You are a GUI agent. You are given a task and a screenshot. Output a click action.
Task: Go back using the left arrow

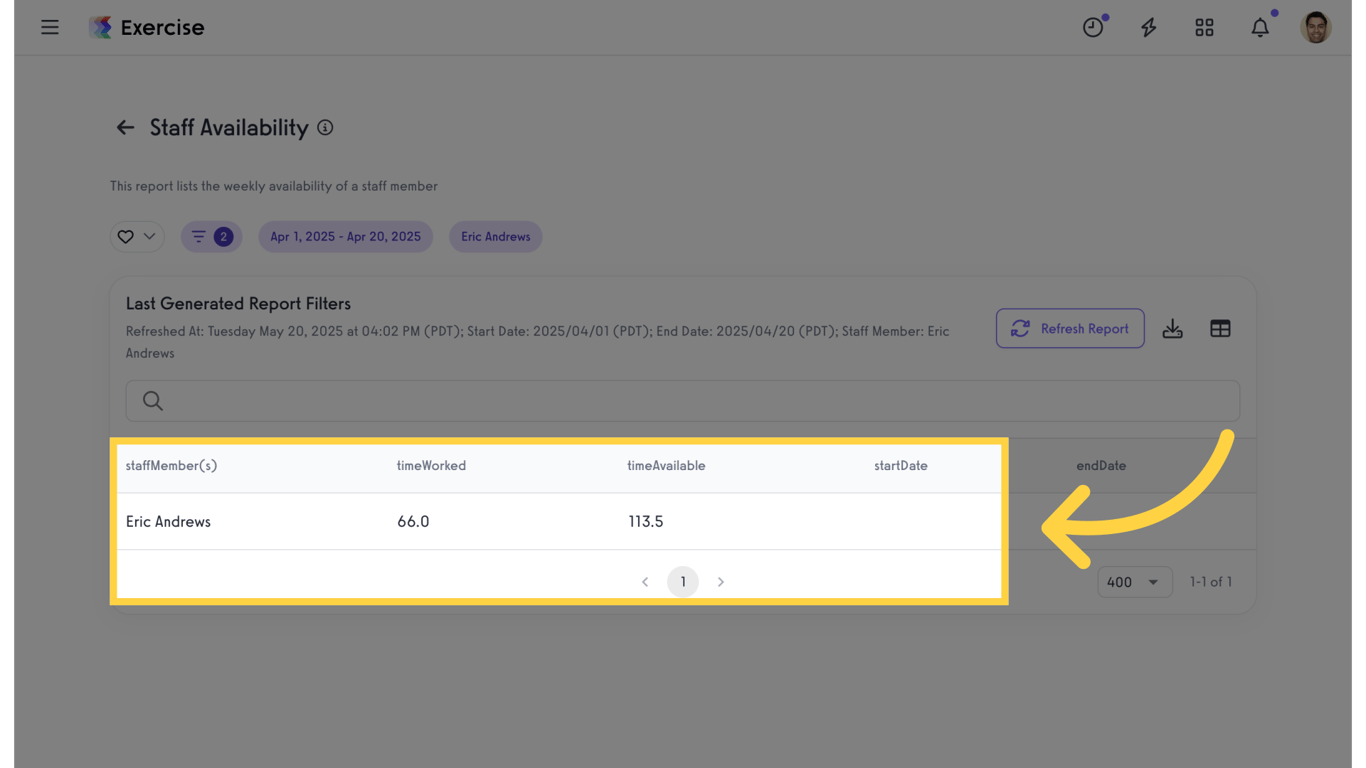coord(125,128)
